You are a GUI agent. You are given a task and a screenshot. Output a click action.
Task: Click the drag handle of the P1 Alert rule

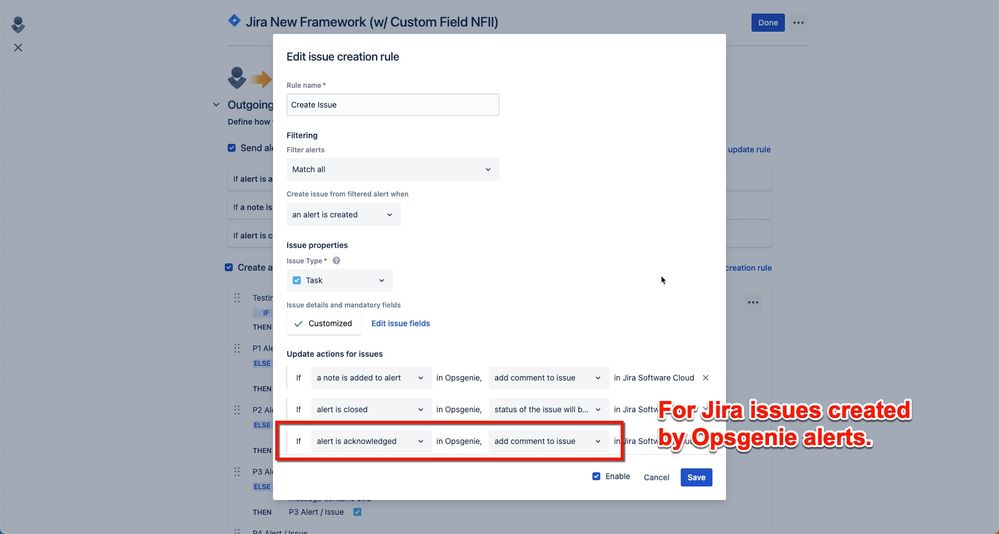click(236, 348)
